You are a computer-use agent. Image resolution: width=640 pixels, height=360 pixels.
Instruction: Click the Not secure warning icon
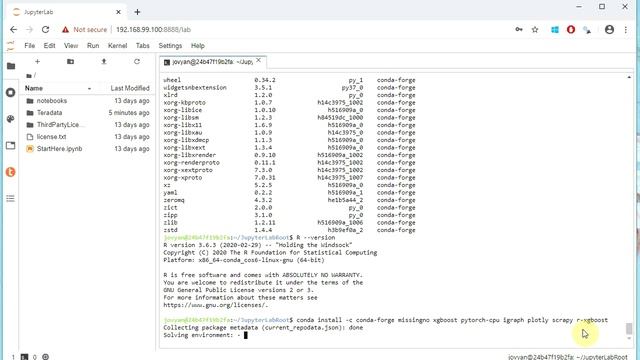point(65,29)
